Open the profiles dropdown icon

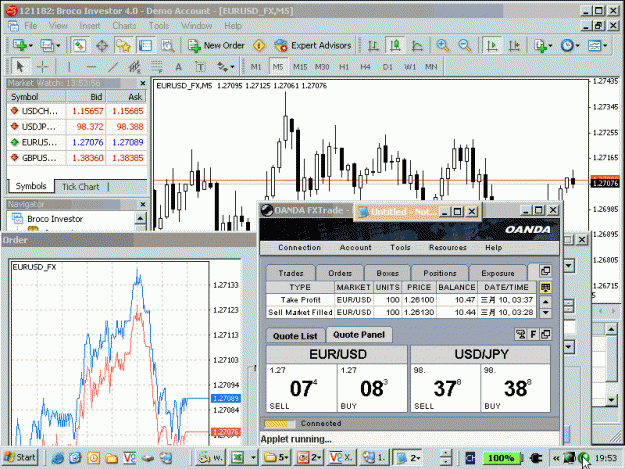pyautogui.click(x=49, y=45)
